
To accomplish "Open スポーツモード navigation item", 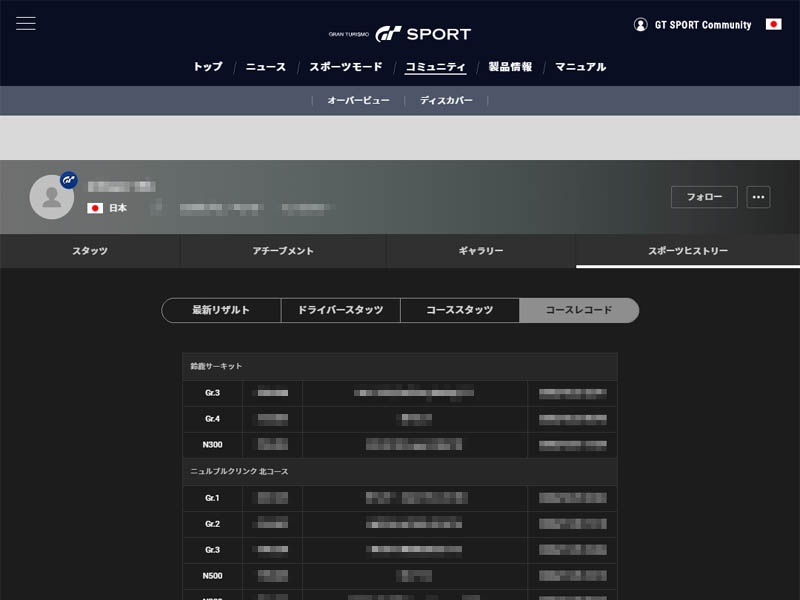I will click(346, 67).
